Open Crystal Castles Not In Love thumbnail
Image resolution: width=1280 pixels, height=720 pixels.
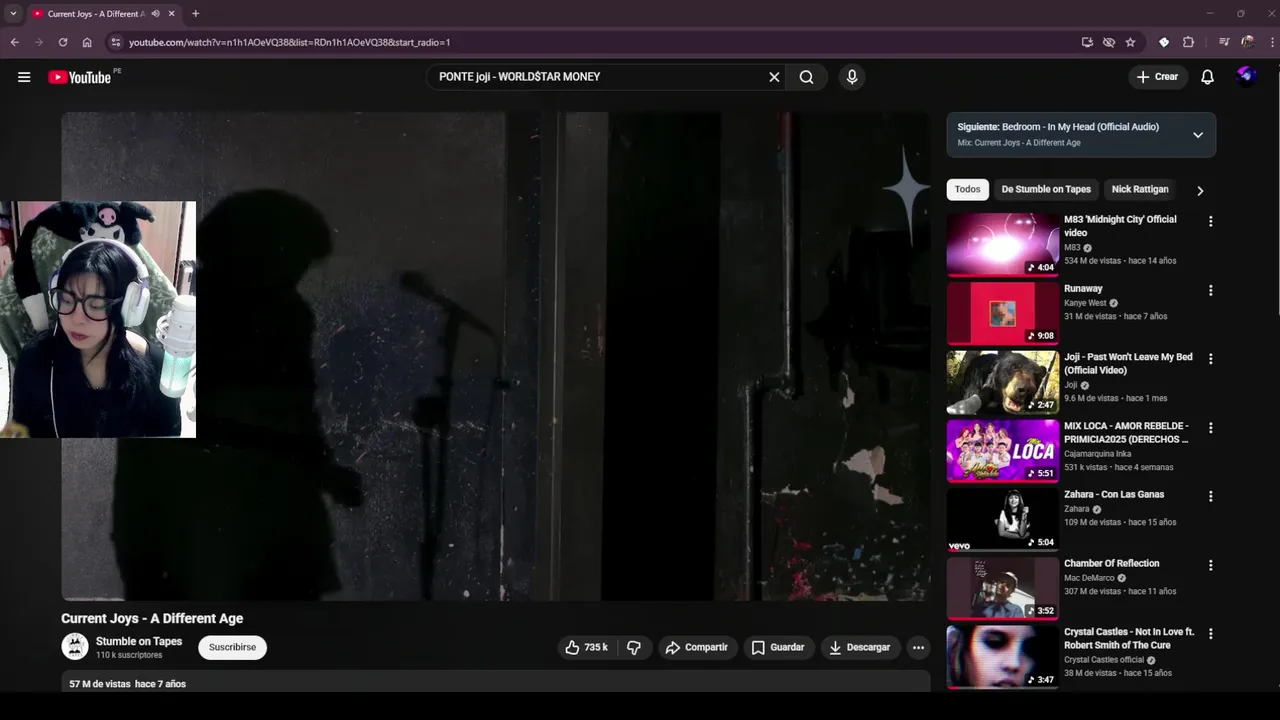[1003, 657]
